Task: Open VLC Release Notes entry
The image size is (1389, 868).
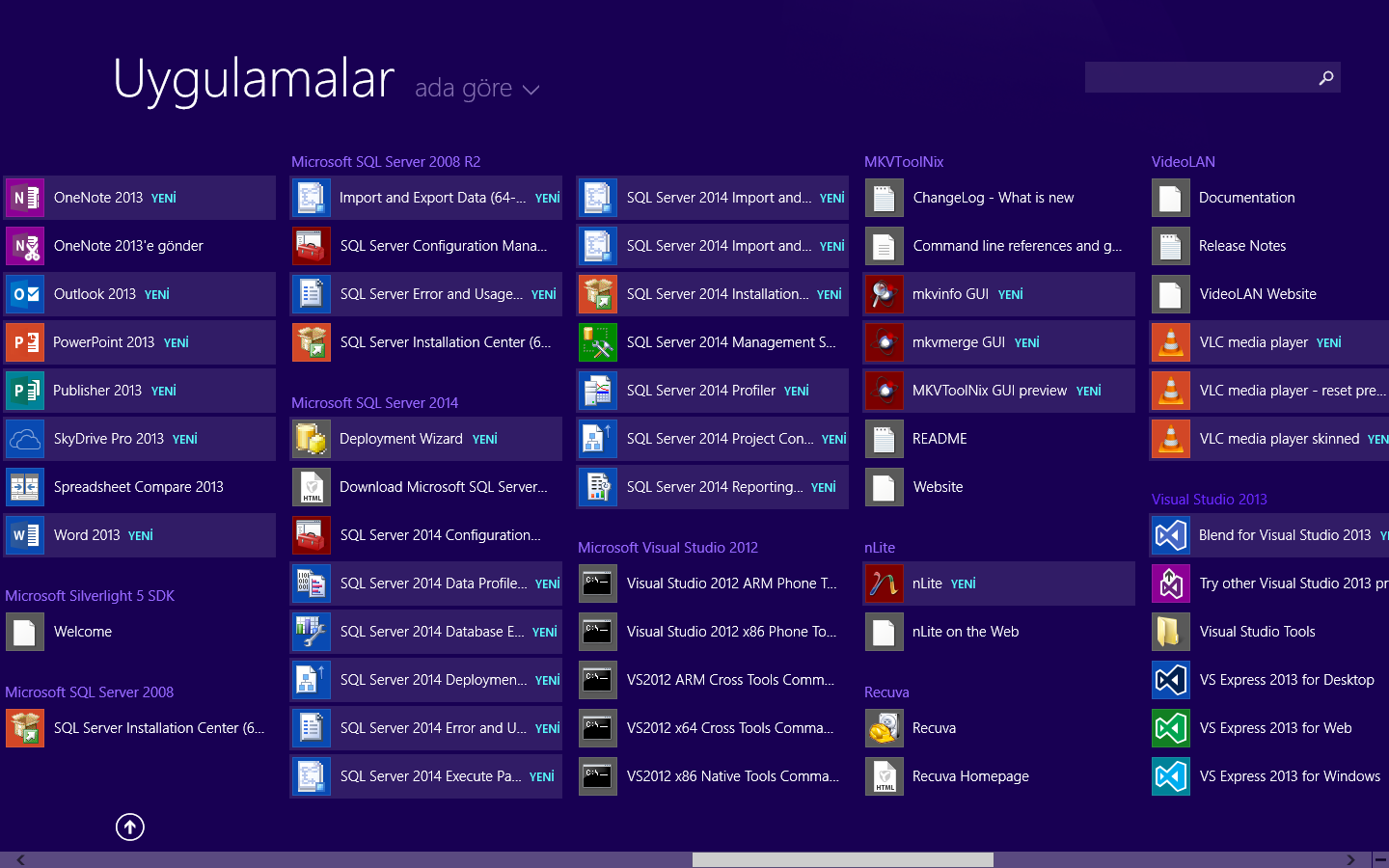Action: [1269, 246]
